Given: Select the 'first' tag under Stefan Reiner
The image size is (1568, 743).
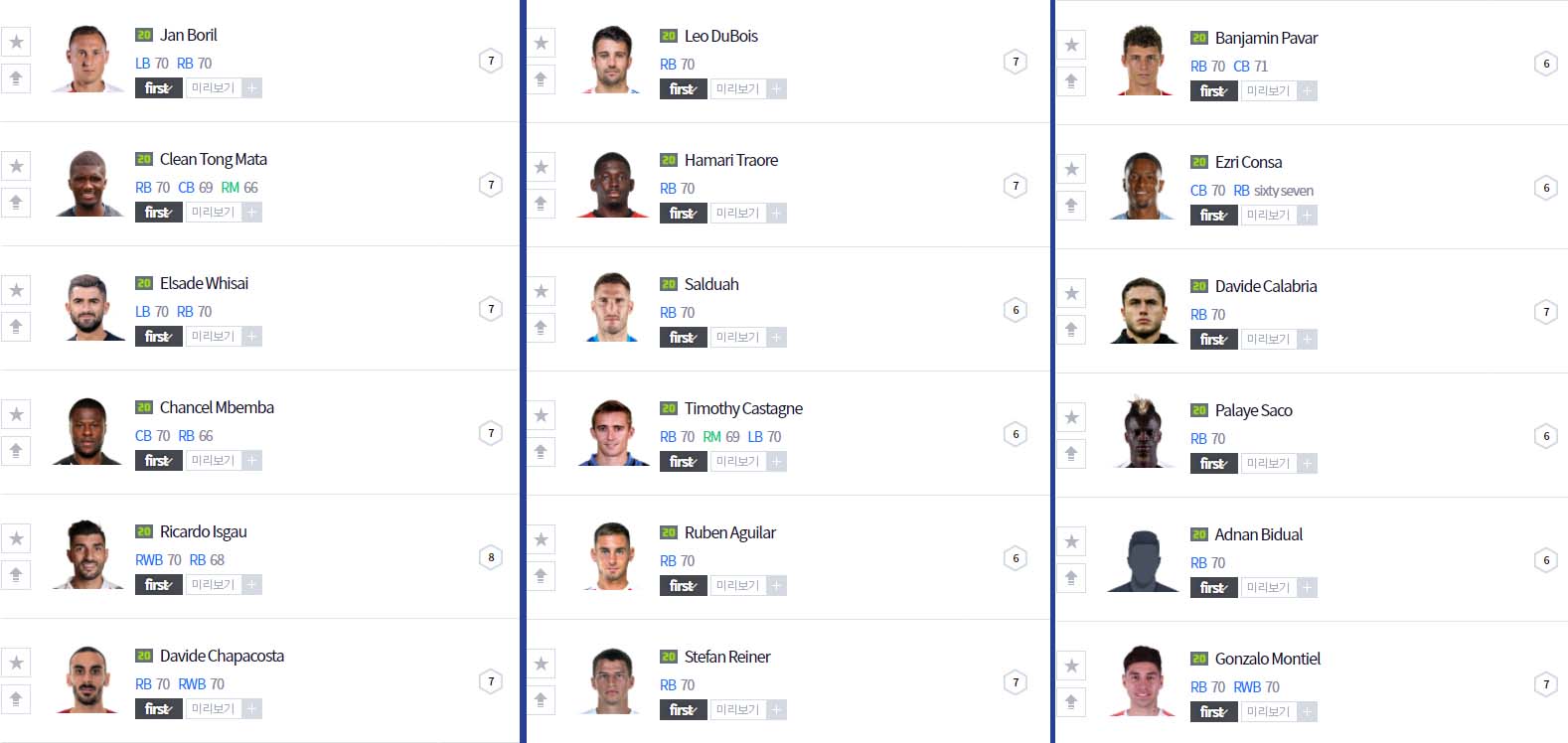Looking at the screenshot, I should tap(683, 710).
